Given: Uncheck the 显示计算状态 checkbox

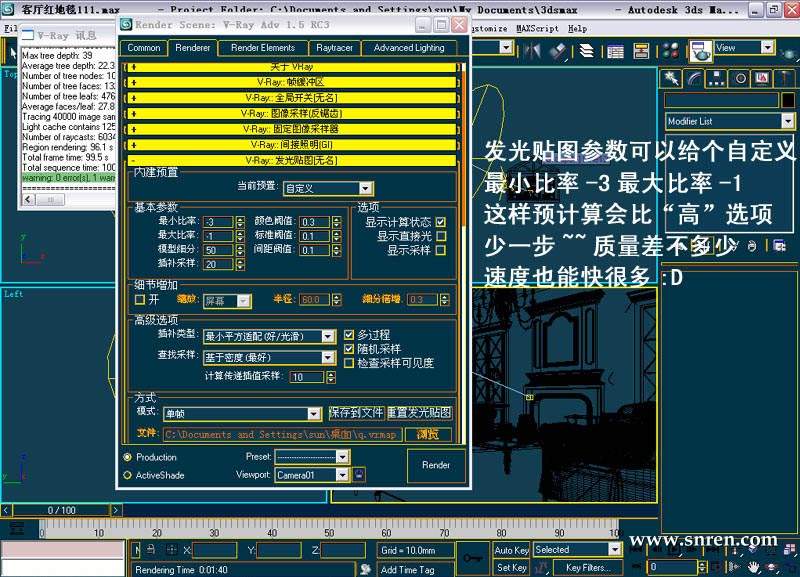Looking at the screenshot, I should (x=441, y=222).
